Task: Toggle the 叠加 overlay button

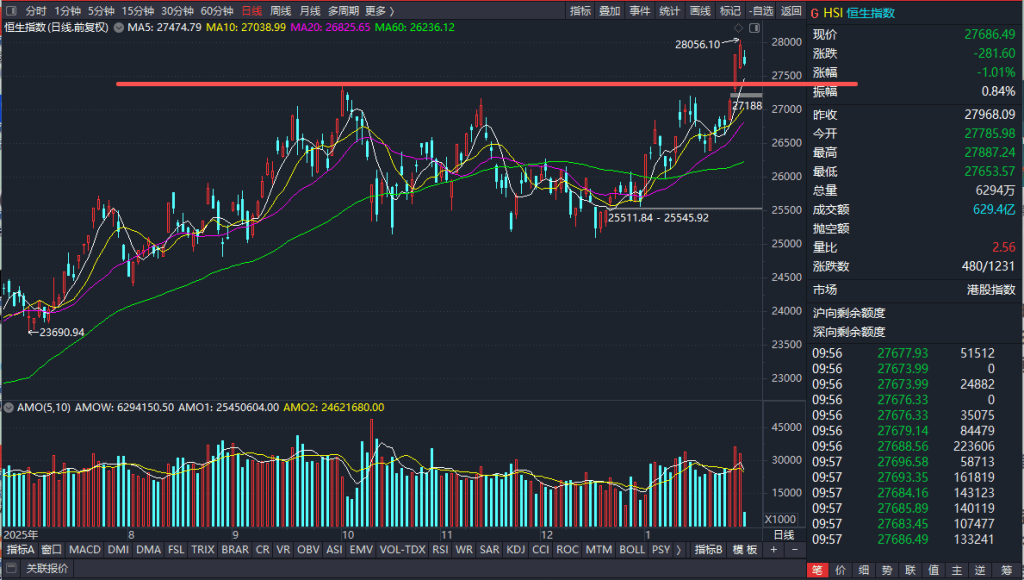Action: coord(609,11)
